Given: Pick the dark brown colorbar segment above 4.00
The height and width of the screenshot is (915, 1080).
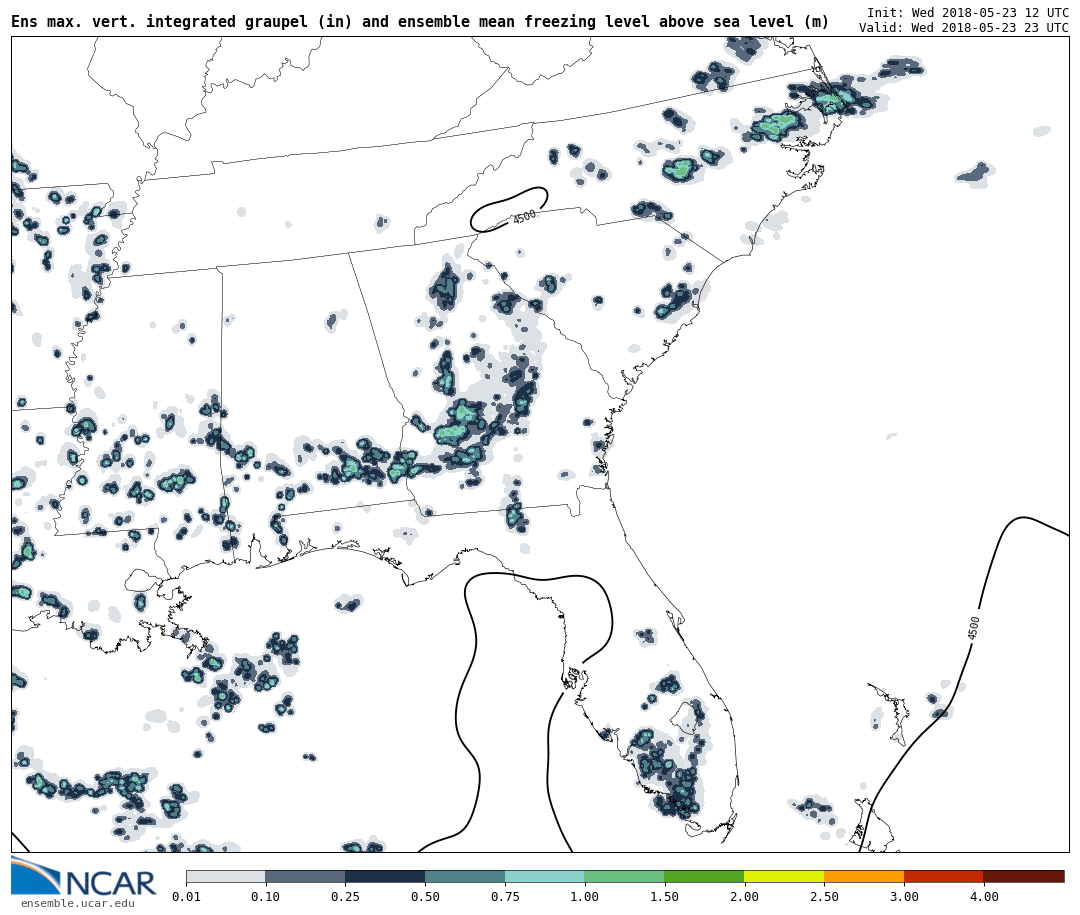Looking at the screenshot, I should pos(1023,876).
